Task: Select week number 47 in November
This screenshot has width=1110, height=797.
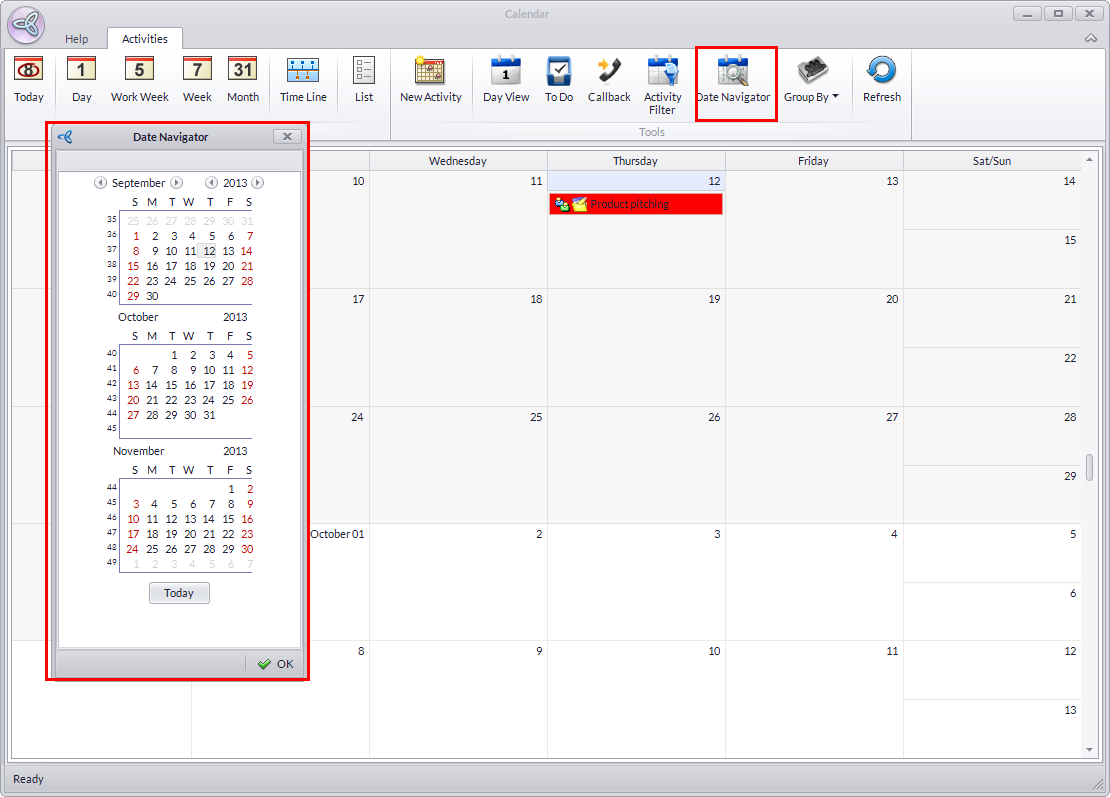Action: 112,532
